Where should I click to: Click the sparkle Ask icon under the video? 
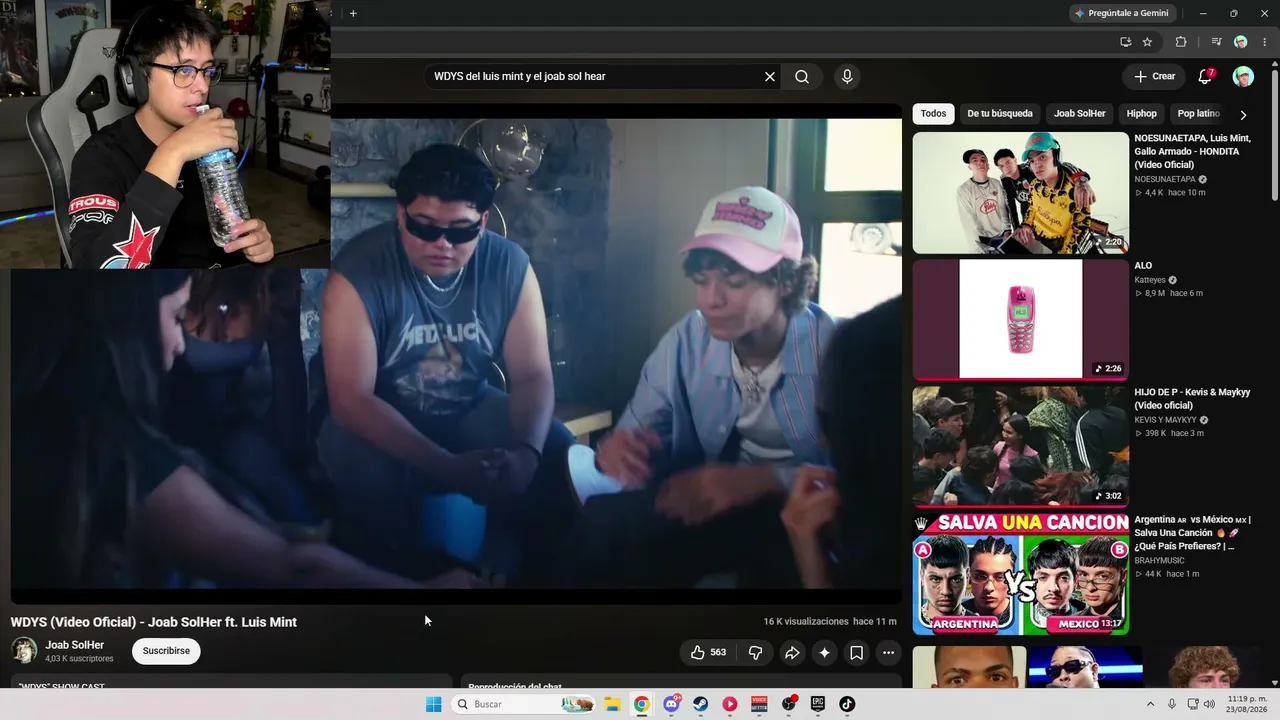[824, 653]
